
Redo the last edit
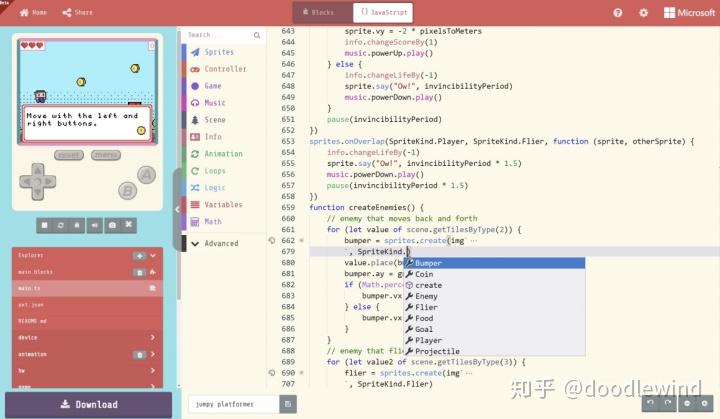[668, 403]
